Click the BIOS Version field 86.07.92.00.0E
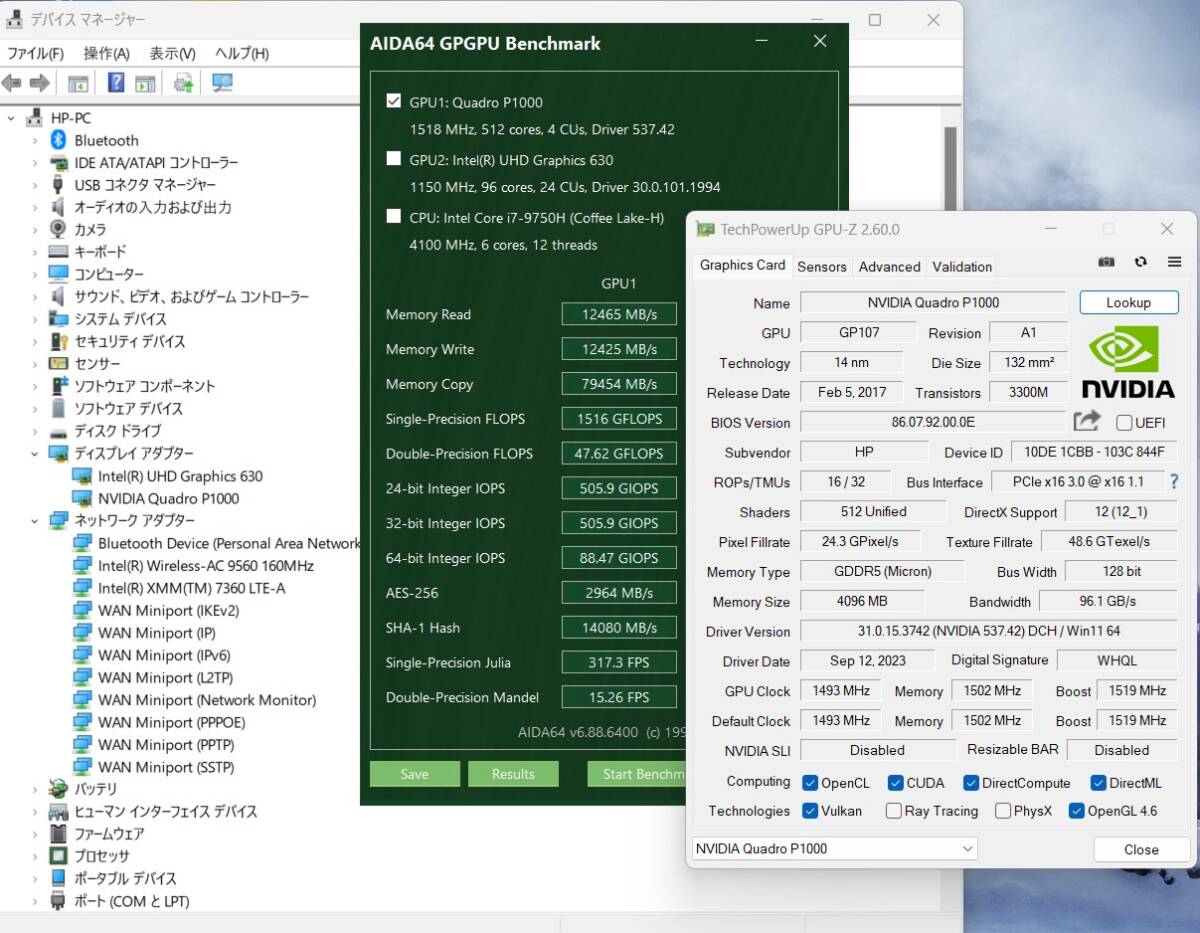1200x933 pixels. (933, 422)
